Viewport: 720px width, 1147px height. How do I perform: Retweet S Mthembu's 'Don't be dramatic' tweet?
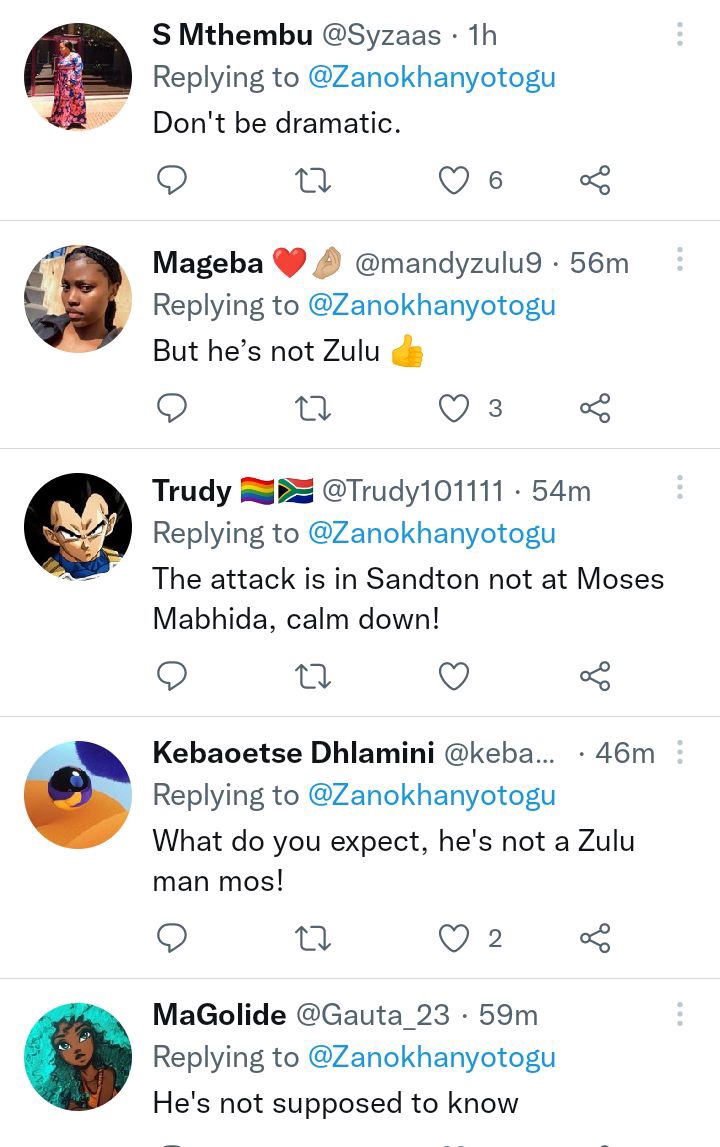pos(314,180)
